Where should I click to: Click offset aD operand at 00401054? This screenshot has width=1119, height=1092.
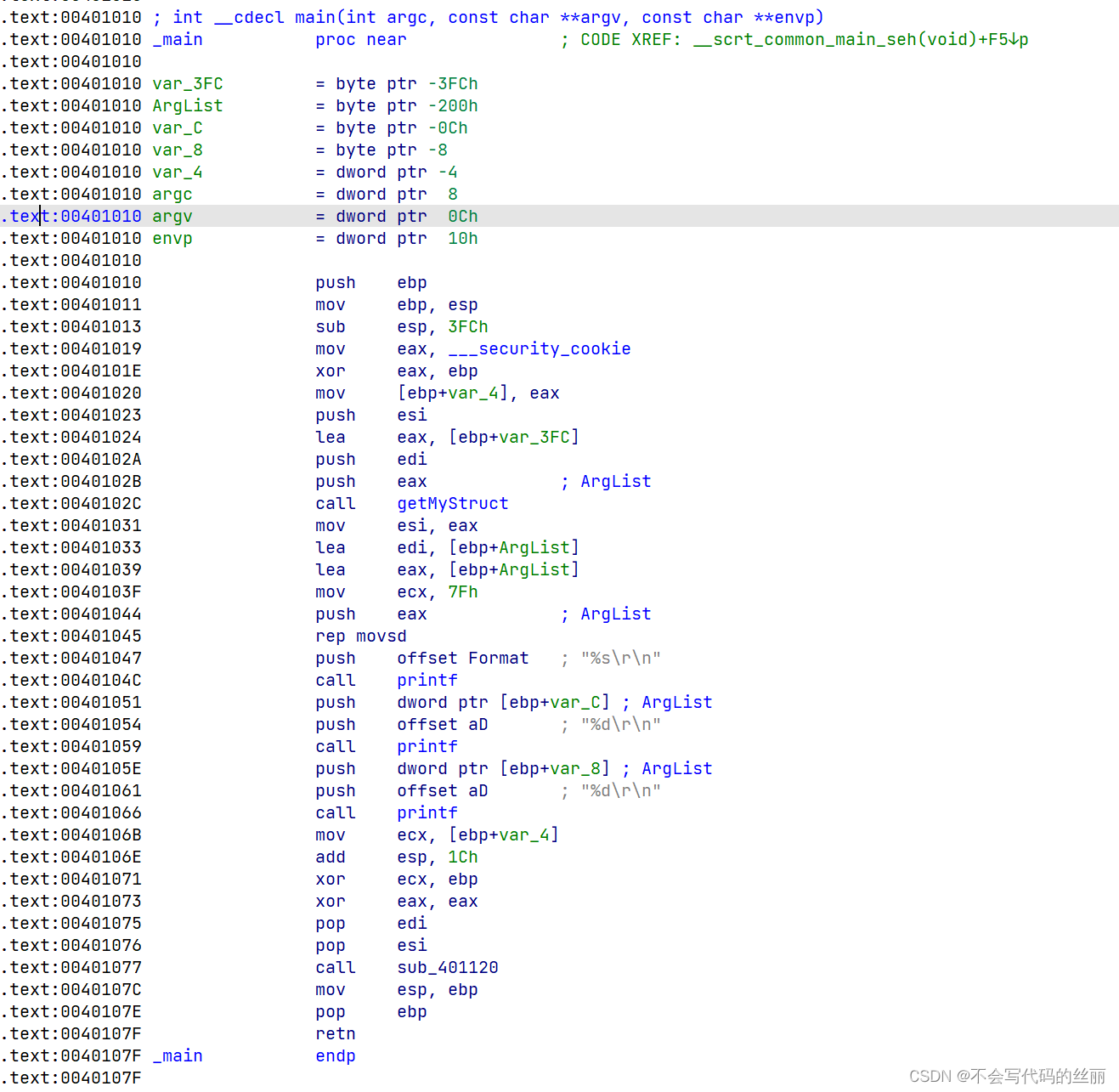tap(442, 725)
